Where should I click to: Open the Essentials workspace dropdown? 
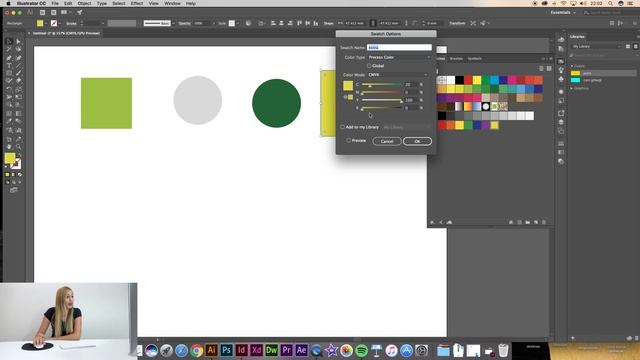[563, 13]
